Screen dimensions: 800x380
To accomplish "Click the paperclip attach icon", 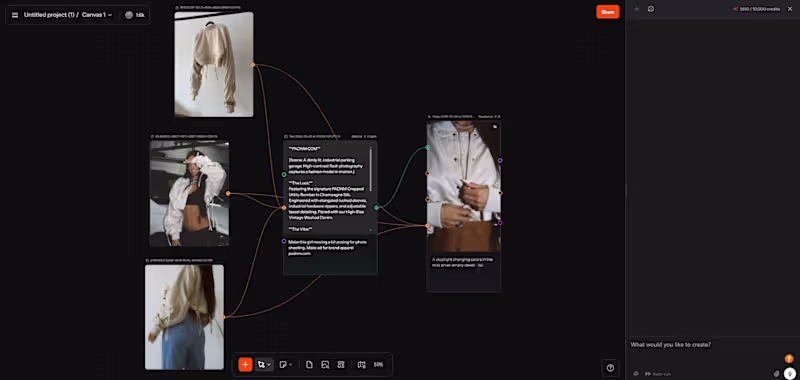I will (777, 373).
